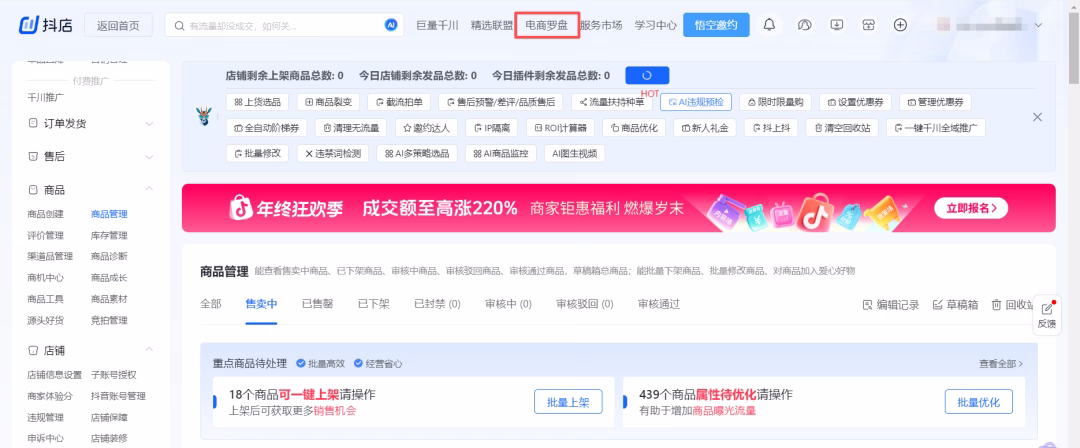1080x448 pixels.
Task: Click the plus circle icon in header
Action: point(900,25)
